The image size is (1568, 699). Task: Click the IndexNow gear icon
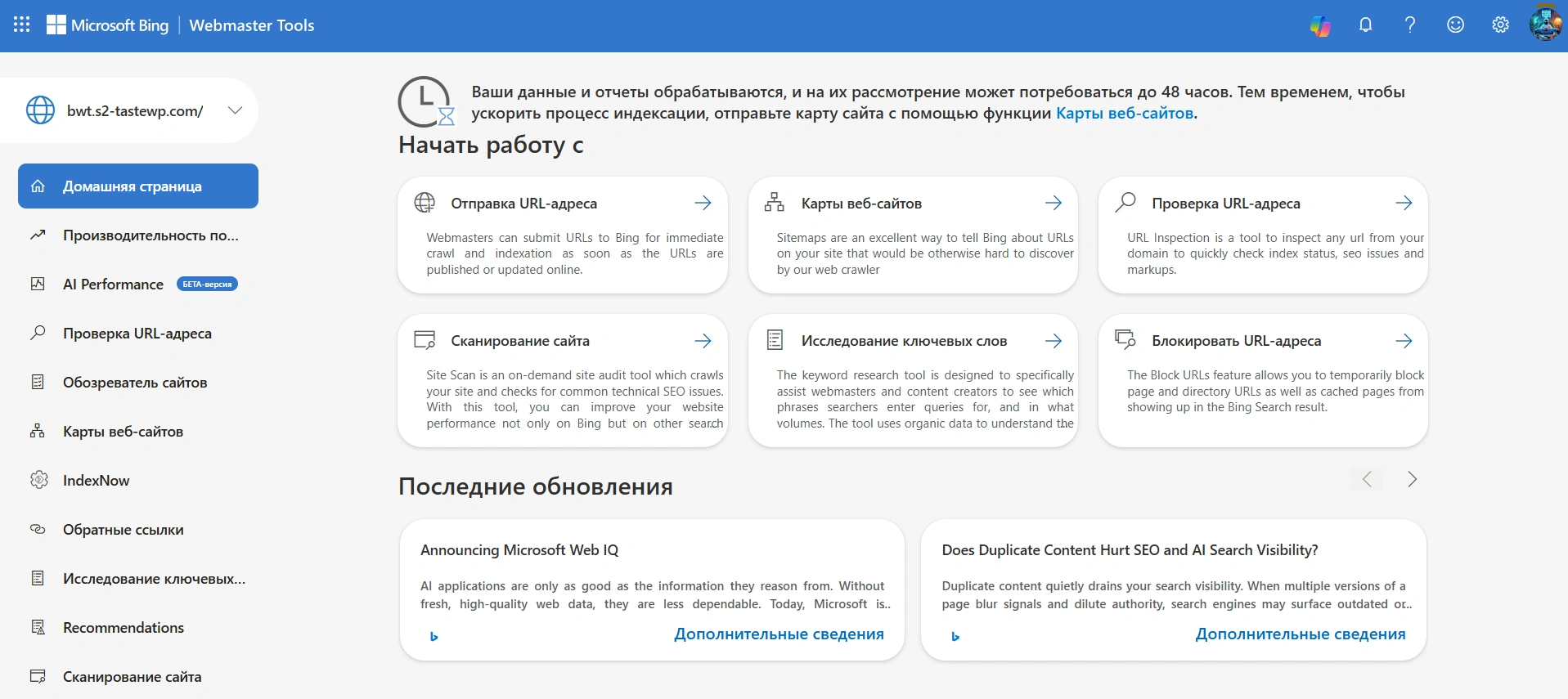pos(38,480)
